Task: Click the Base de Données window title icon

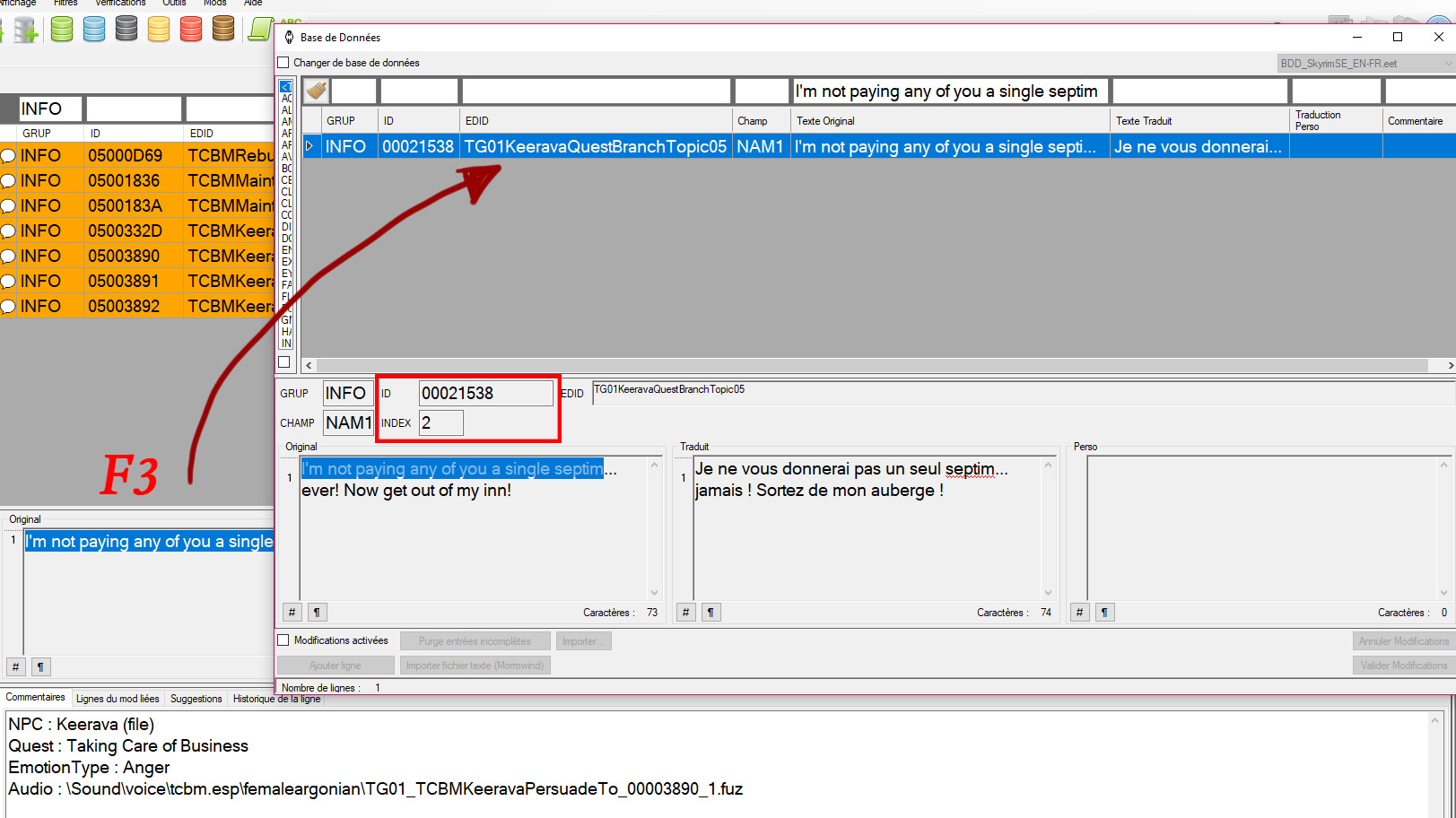Action: [289, 37]
